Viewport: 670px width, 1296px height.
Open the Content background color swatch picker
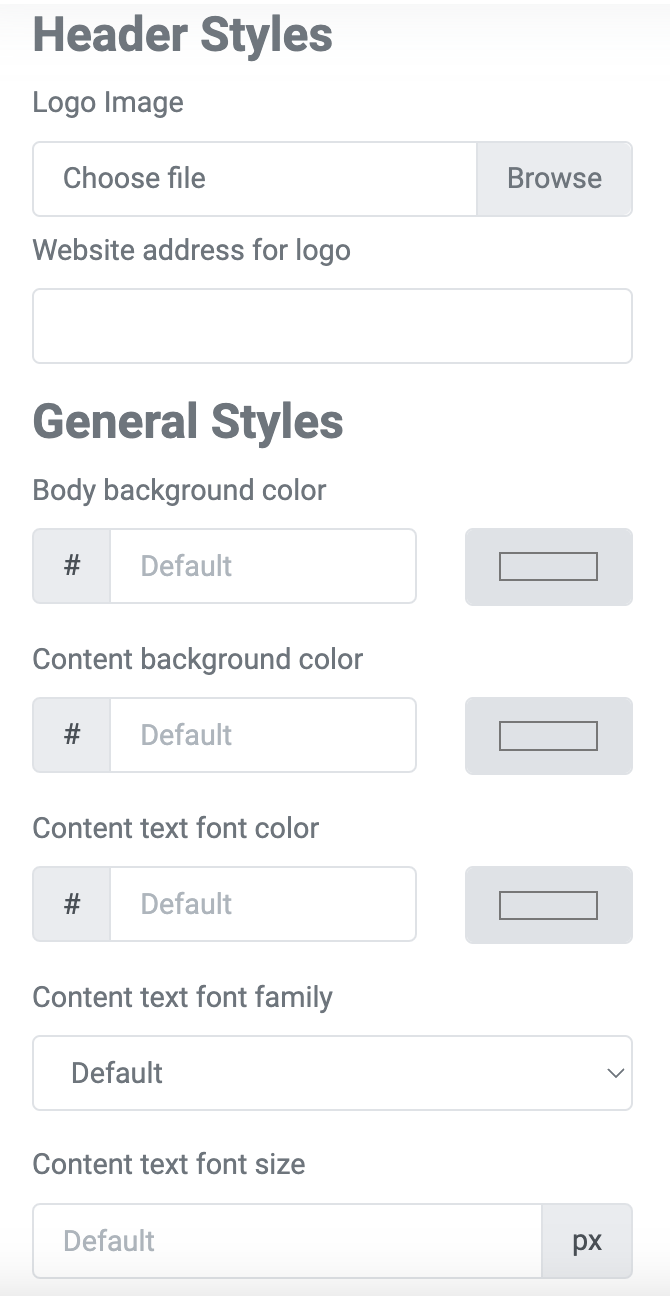coord(549,736)
